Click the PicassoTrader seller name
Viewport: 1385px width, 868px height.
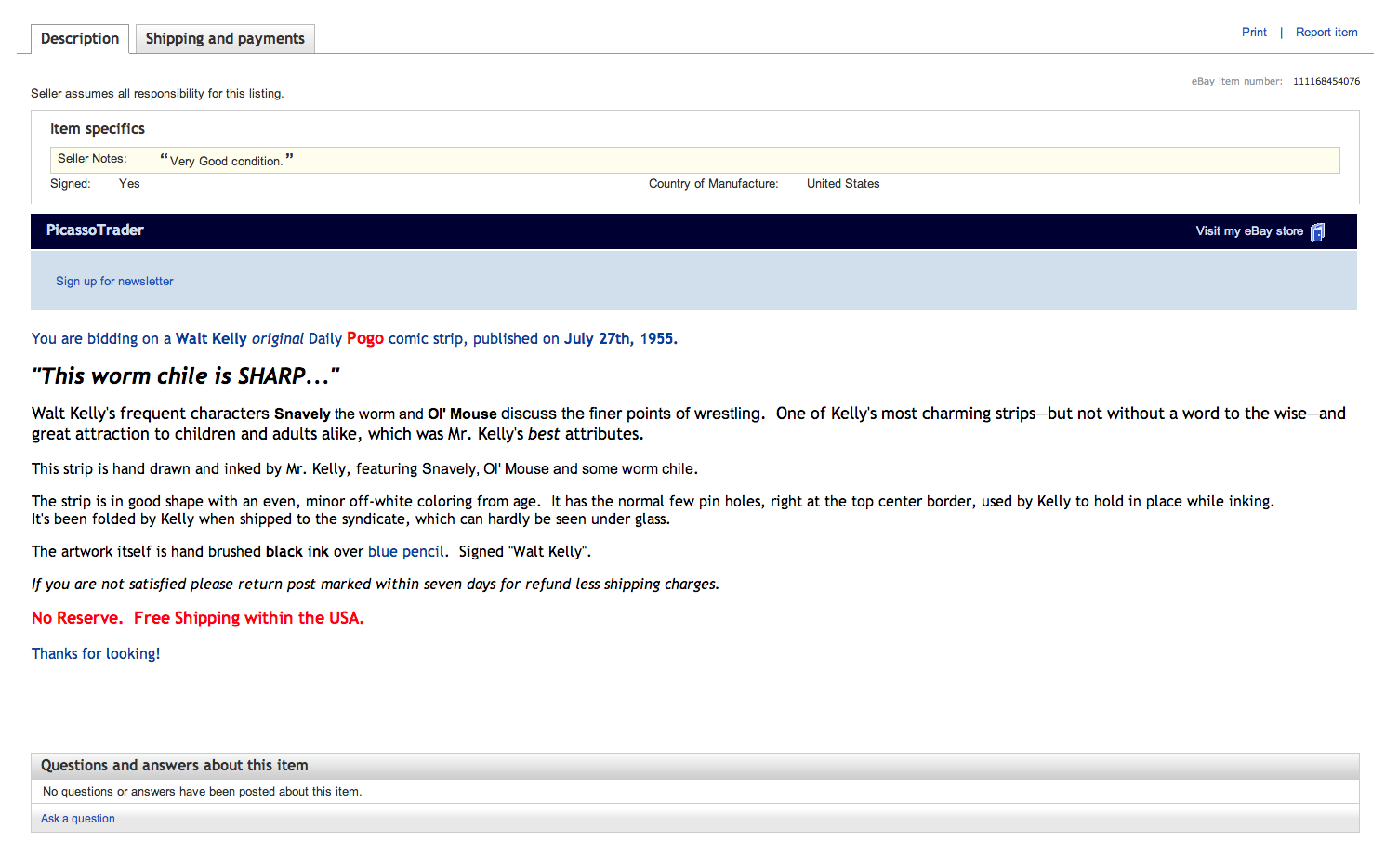(x=95, y=230)
